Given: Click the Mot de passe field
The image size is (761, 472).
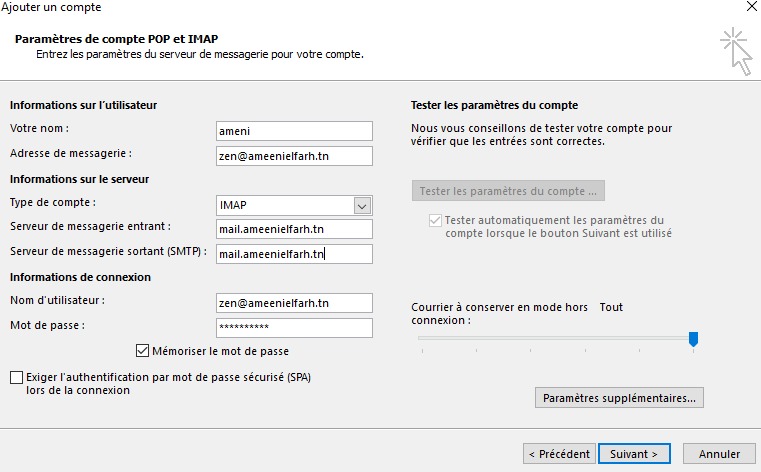Looking at the screenshot, I should click(294, 327).
